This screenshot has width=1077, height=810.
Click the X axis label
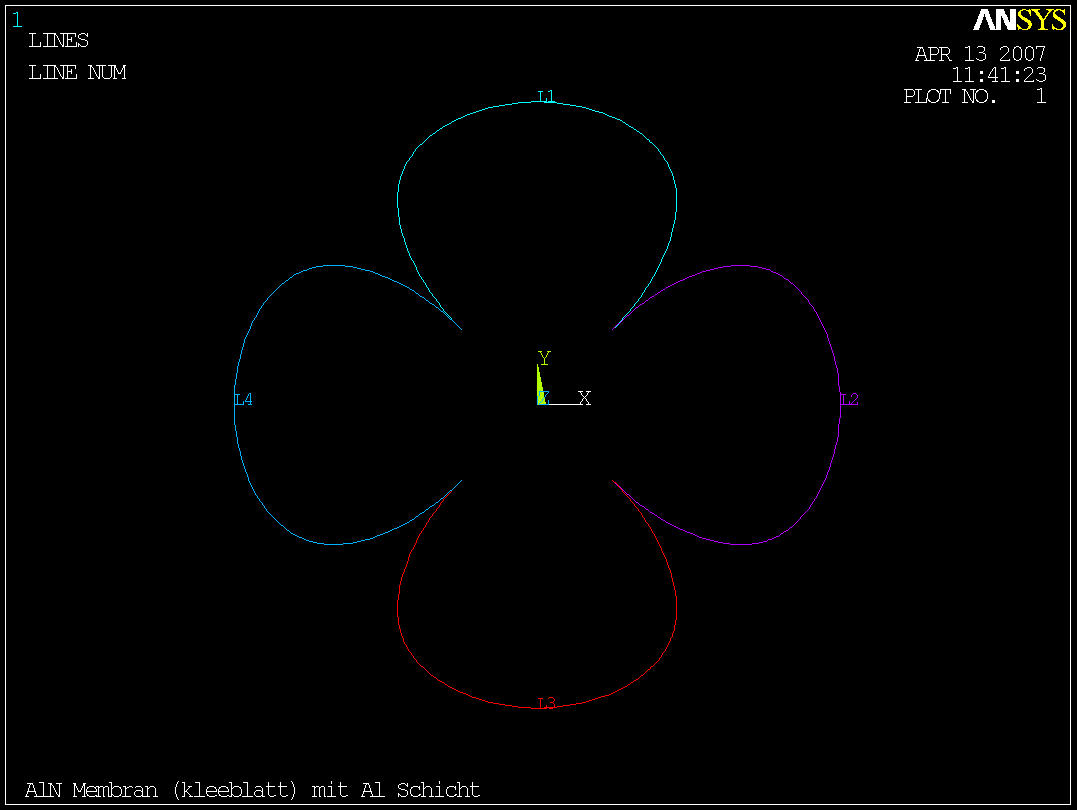point(585,398)
